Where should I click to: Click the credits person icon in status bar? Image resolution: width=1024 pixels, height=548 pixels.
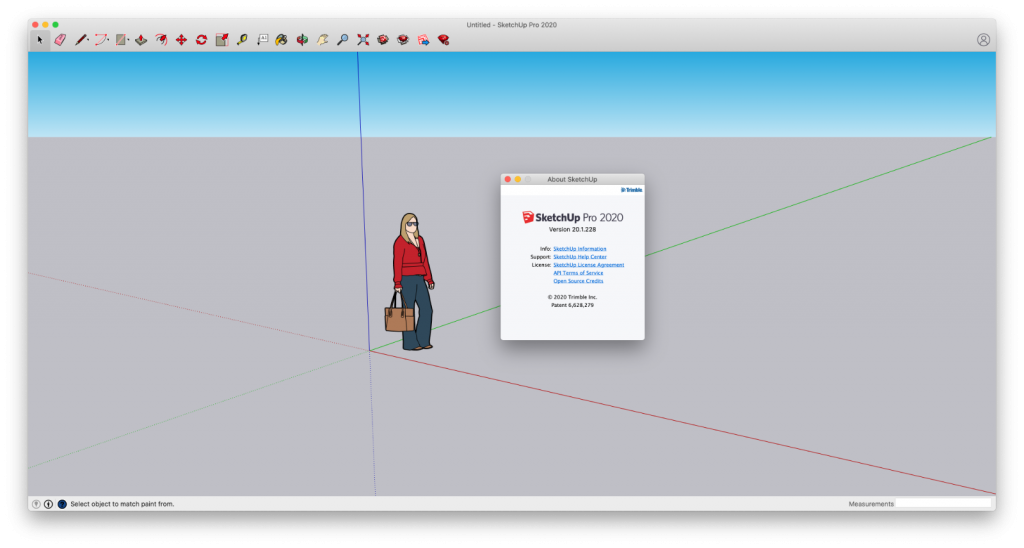48,504
